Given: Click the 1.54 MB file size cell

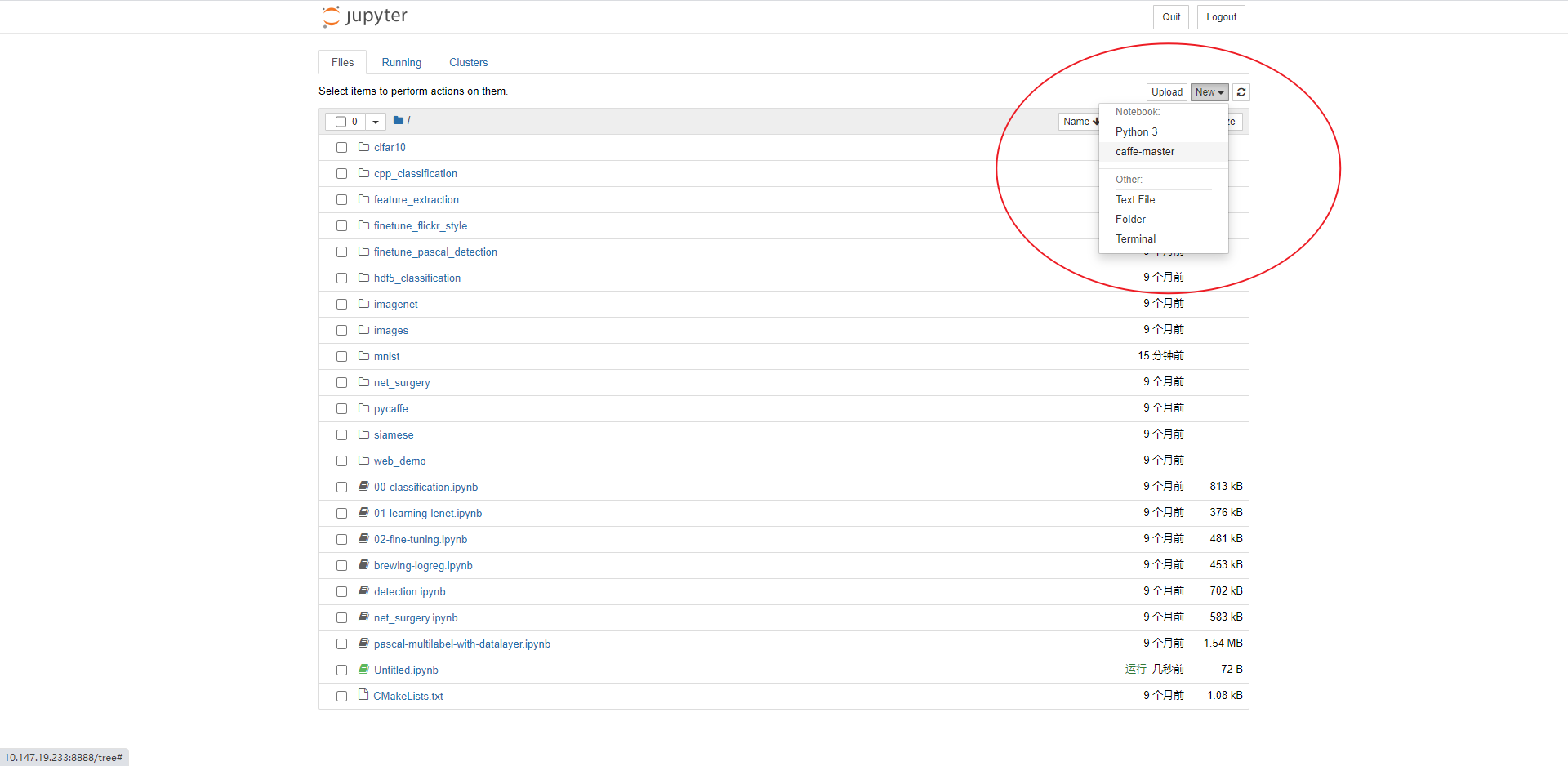Looking at the screenshot, I should click(x=1223, y=644).
